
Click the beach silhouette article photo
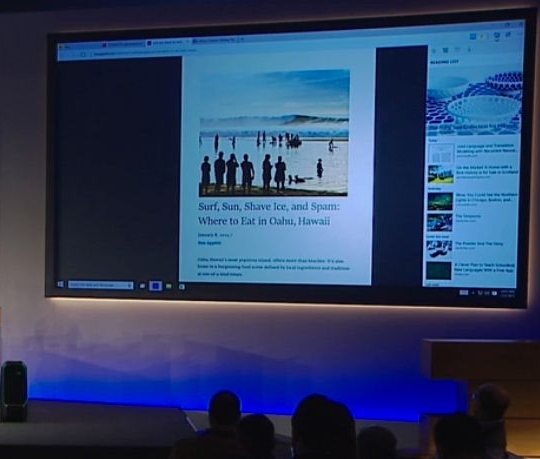[274, 133]
